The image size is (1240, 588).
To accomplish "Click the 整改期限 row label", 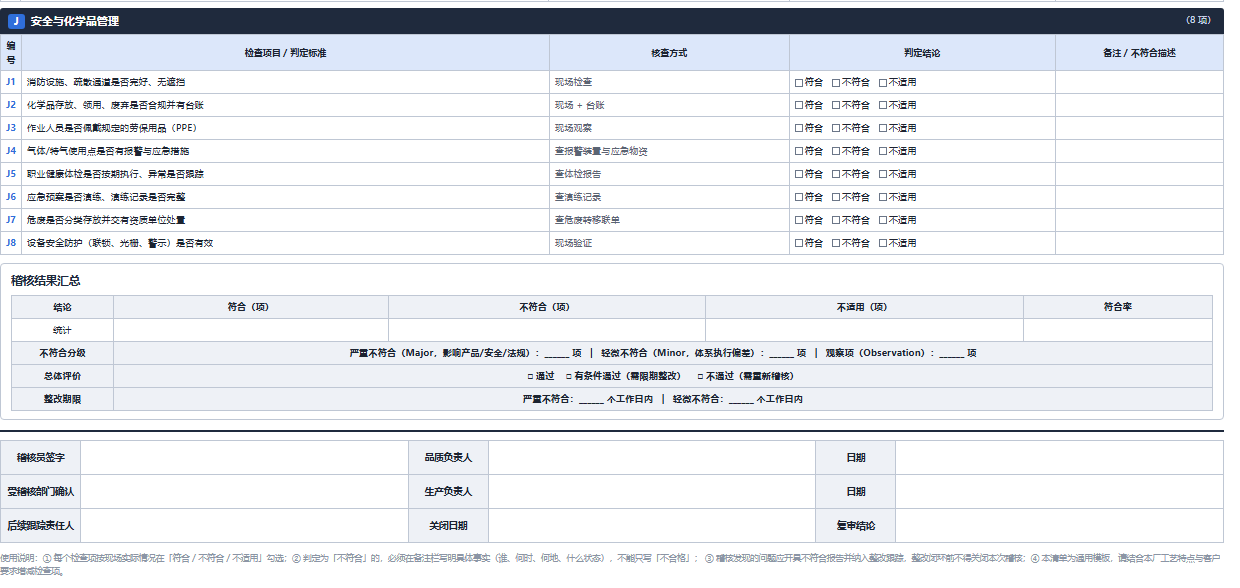I will pyautogui.click(x=62, y=399).
